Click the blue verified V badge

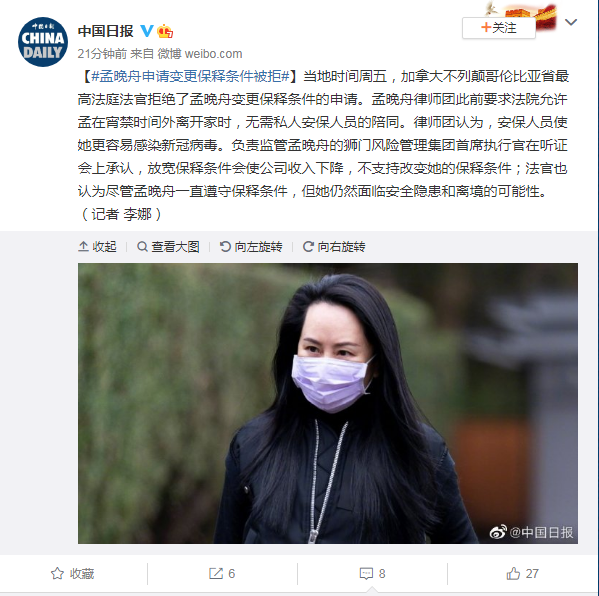(x=147, y=31)
